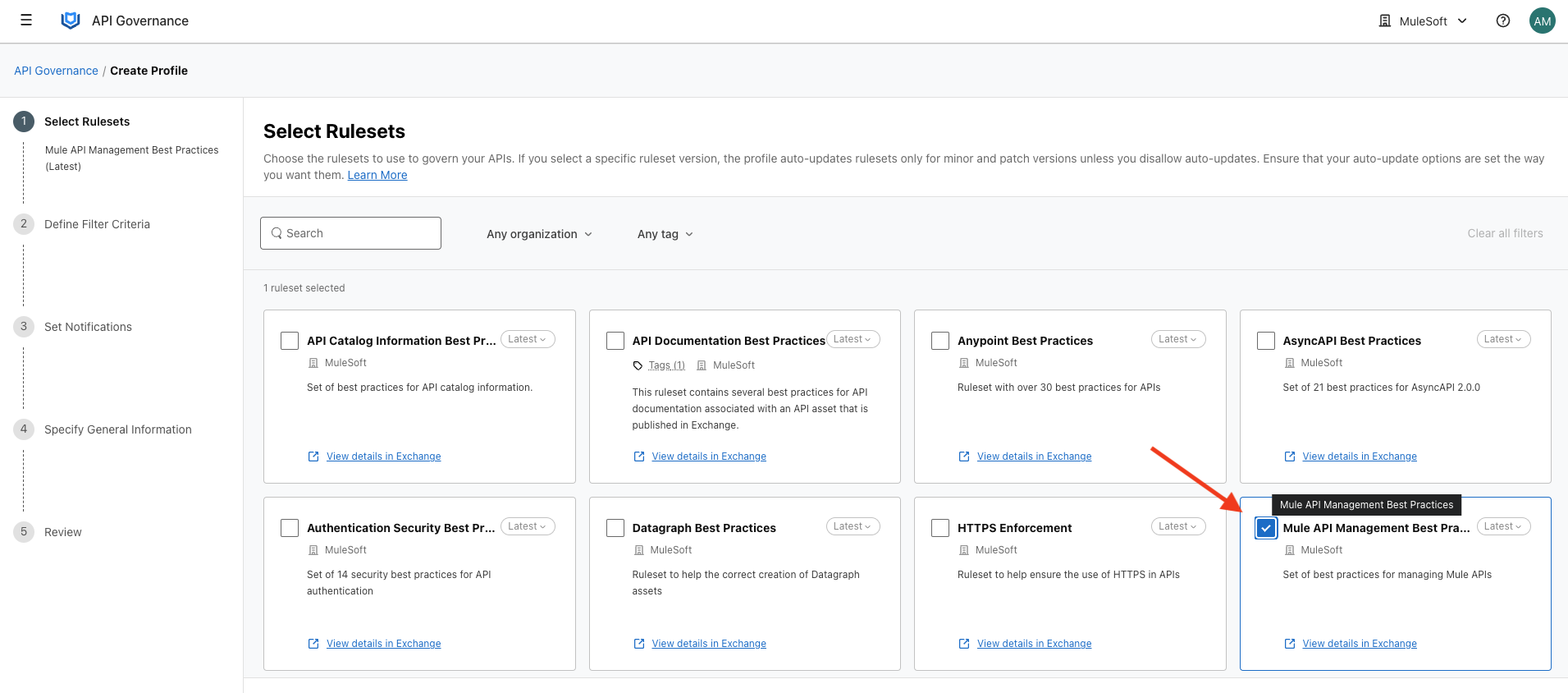The width and height of the screenshot is (1568, 693).
Task: Open the hamburger navigation menu
Action: tap(26, 21)
